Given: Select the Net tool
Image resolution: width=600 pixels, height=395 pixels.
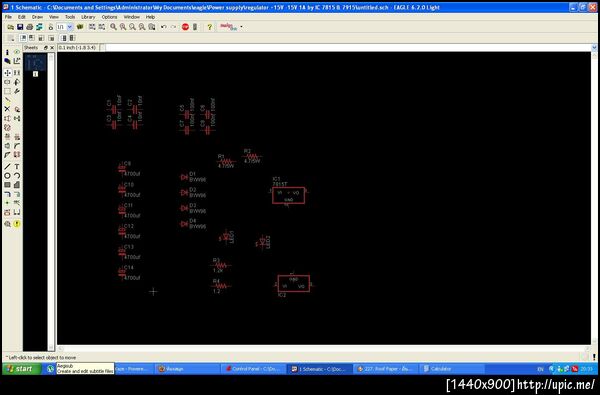Looking at the screenshot, I should [x=17, y=194].
